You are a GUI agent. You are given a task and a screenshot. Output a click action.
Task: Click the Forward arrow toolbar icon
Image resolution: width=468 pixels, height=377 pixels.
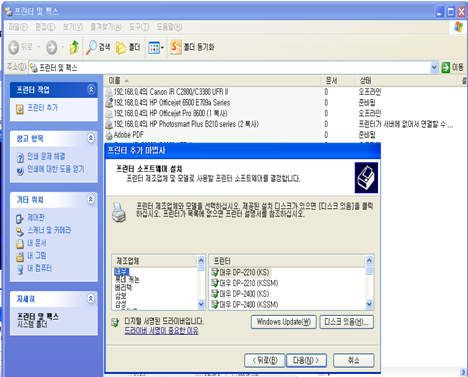[52, 47]
